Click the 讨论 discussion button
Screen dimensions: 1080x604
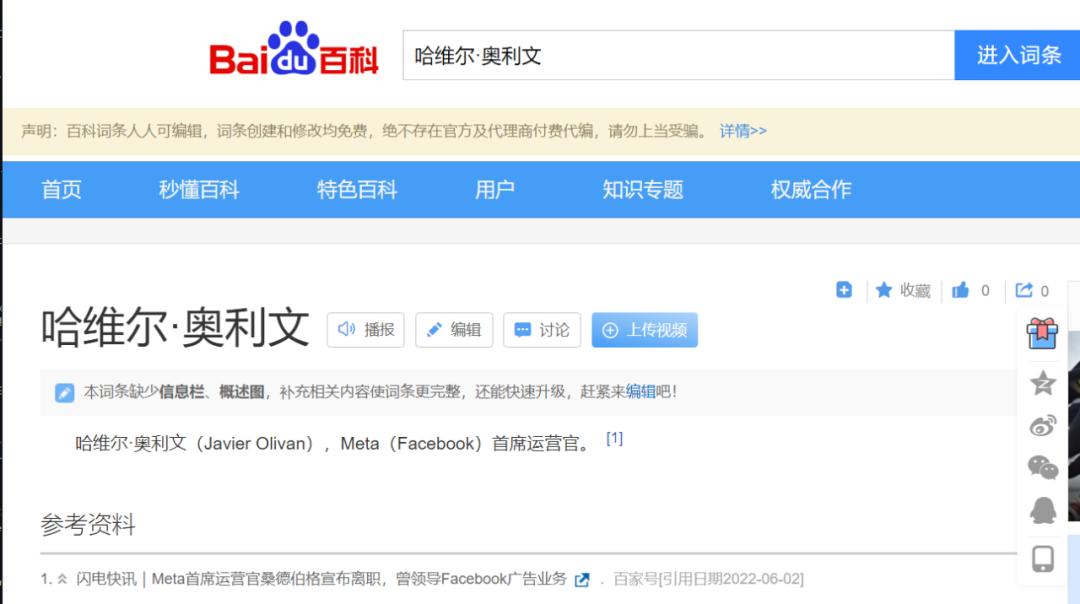542,330
